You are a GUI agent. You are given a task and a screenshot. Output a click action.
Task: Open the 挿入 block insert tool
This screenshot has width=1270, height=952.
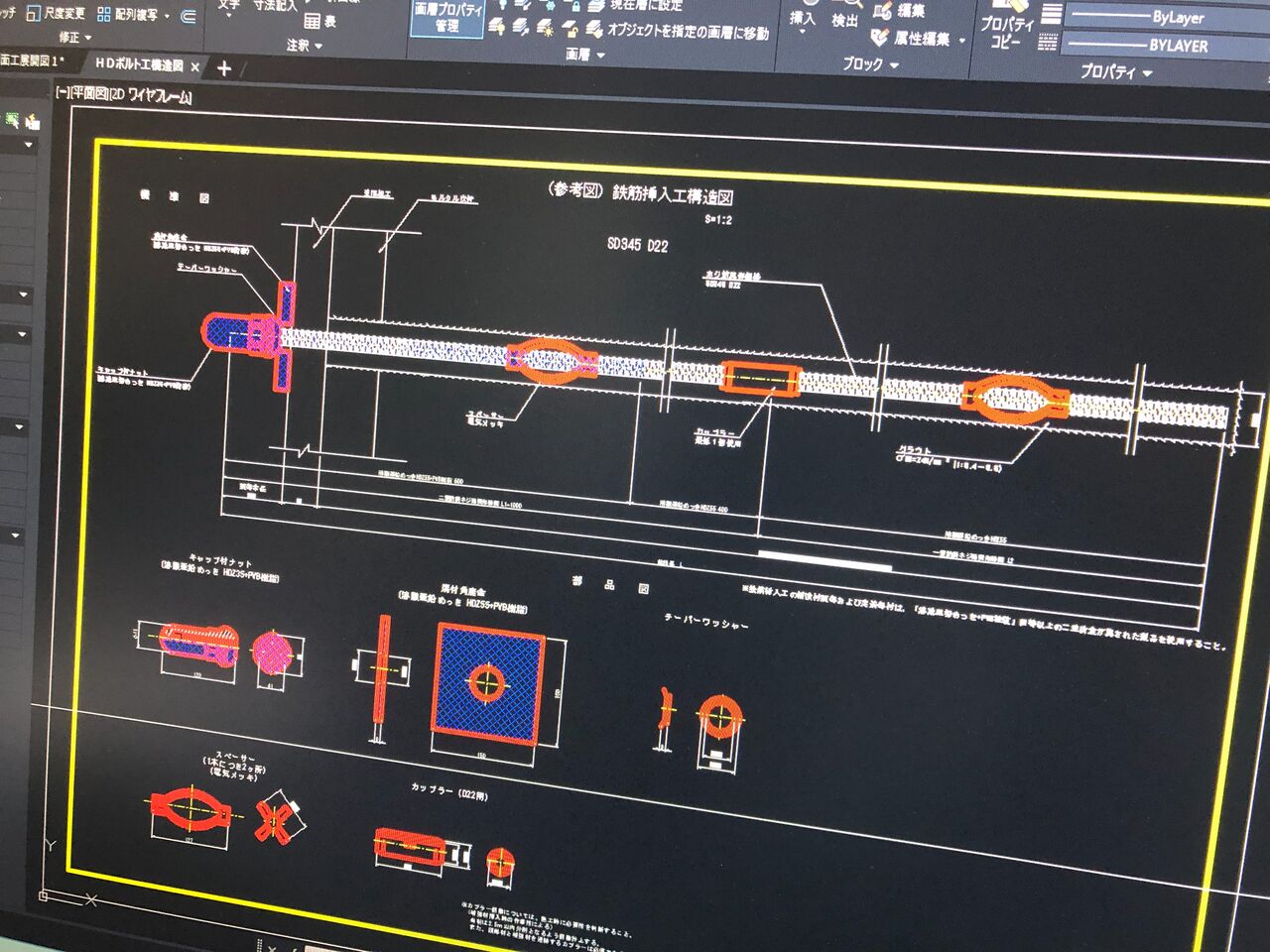[803, 19]
